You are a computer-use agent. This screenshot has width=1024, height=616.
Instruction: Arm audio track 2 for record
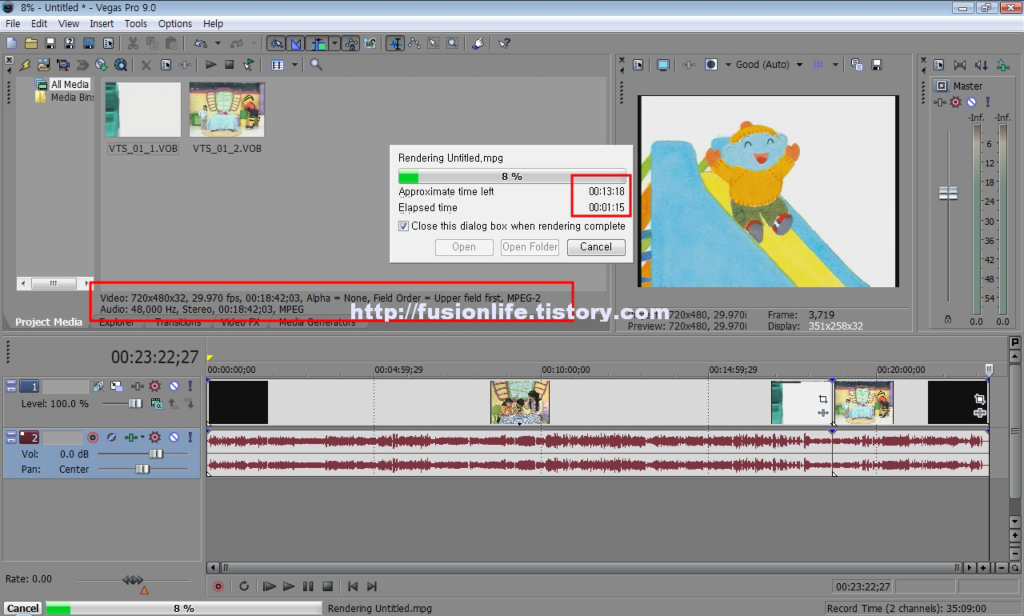pos(93,437)
